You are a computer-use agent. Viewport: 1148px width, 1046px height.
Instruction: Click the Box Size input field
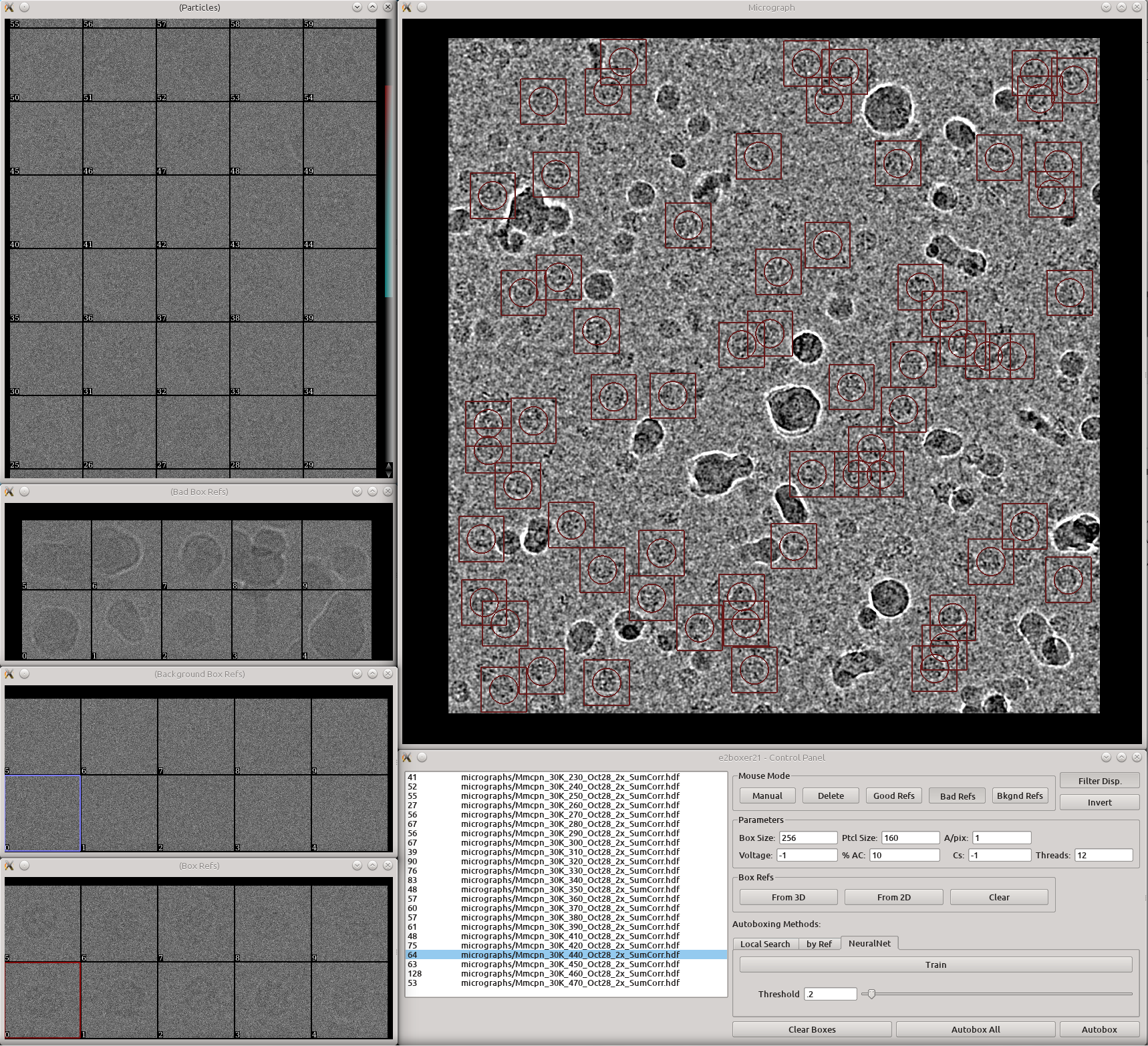coord(807,838)
